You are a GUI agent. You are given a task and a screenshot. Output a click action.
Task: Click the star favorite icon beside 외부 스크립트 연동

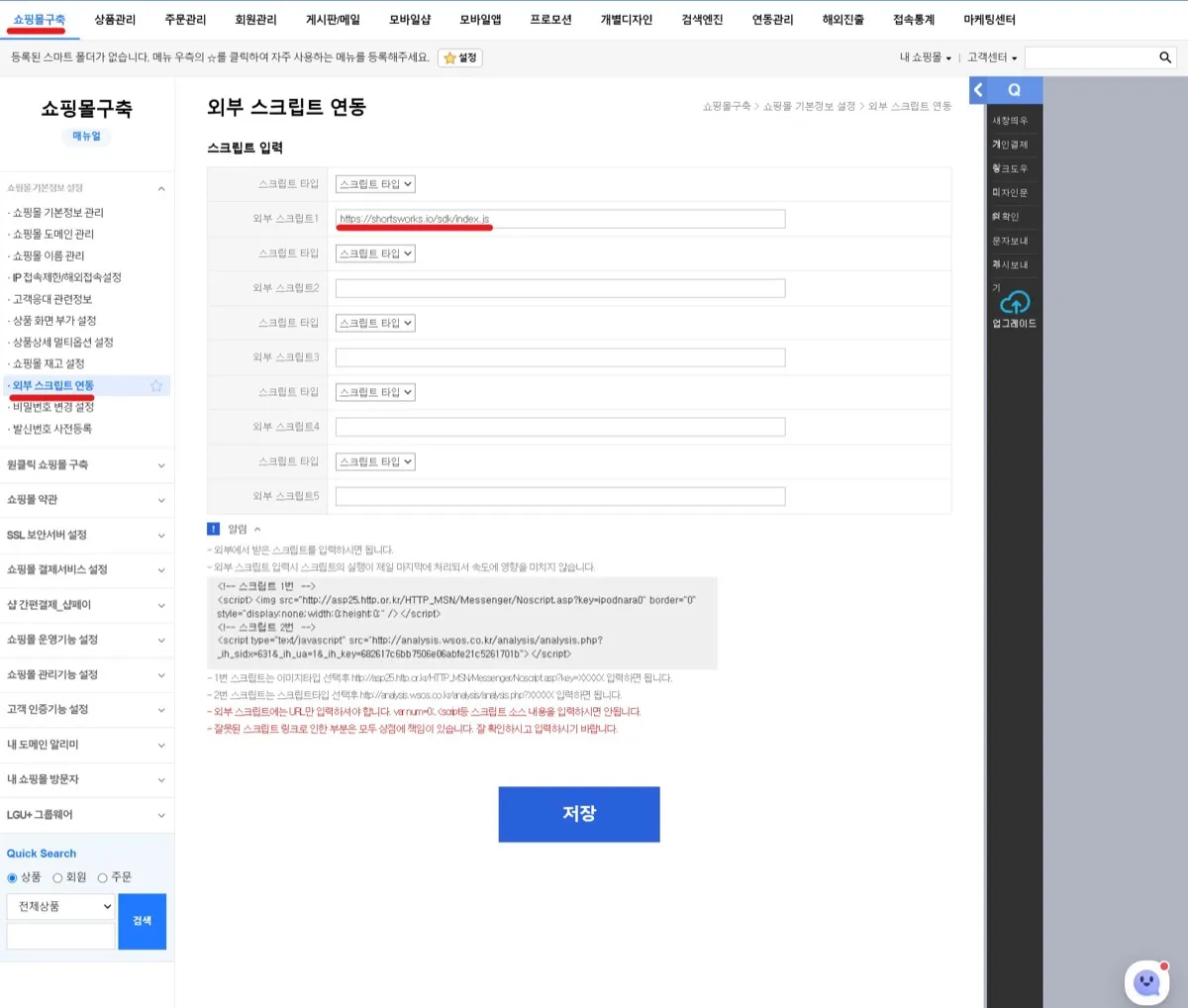point(156,386)
